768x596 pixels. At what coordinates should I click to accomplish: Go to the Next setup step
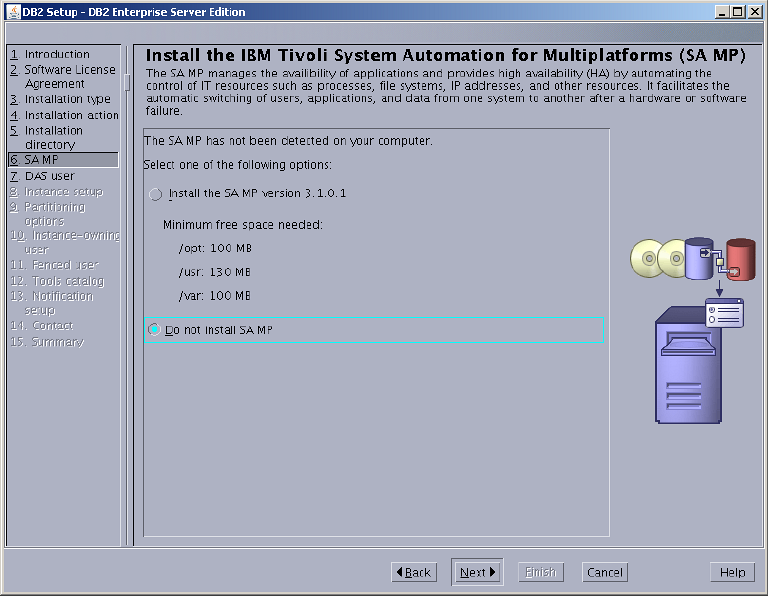coord(477,572)
